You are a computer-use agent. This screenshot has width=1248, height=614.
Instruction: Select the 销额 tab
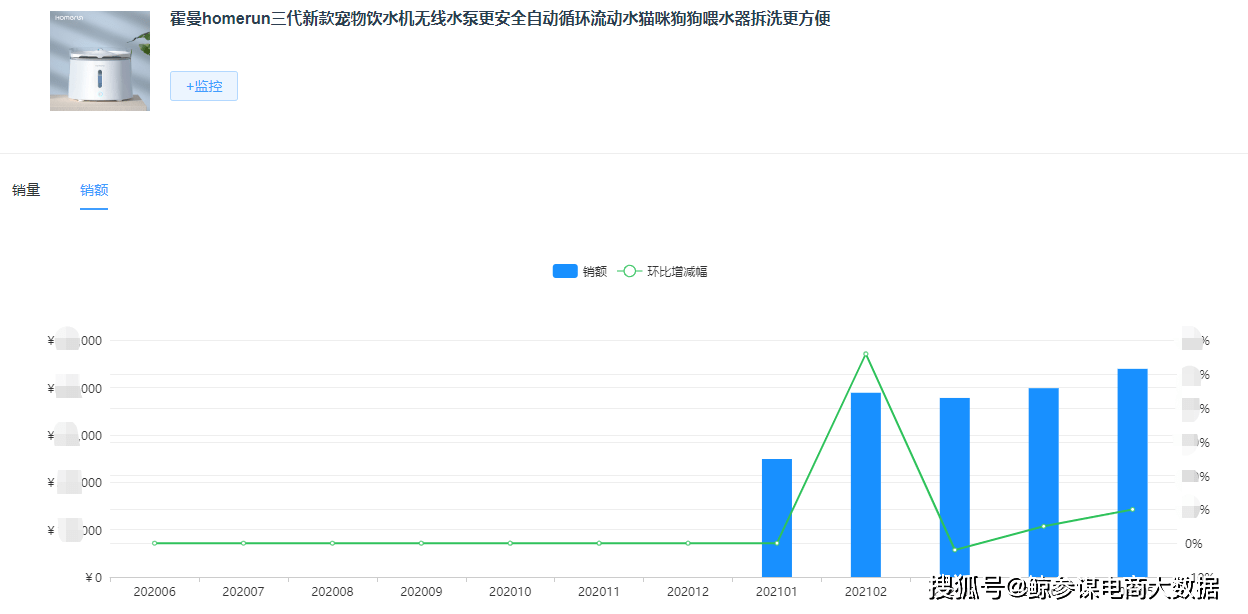94,190
